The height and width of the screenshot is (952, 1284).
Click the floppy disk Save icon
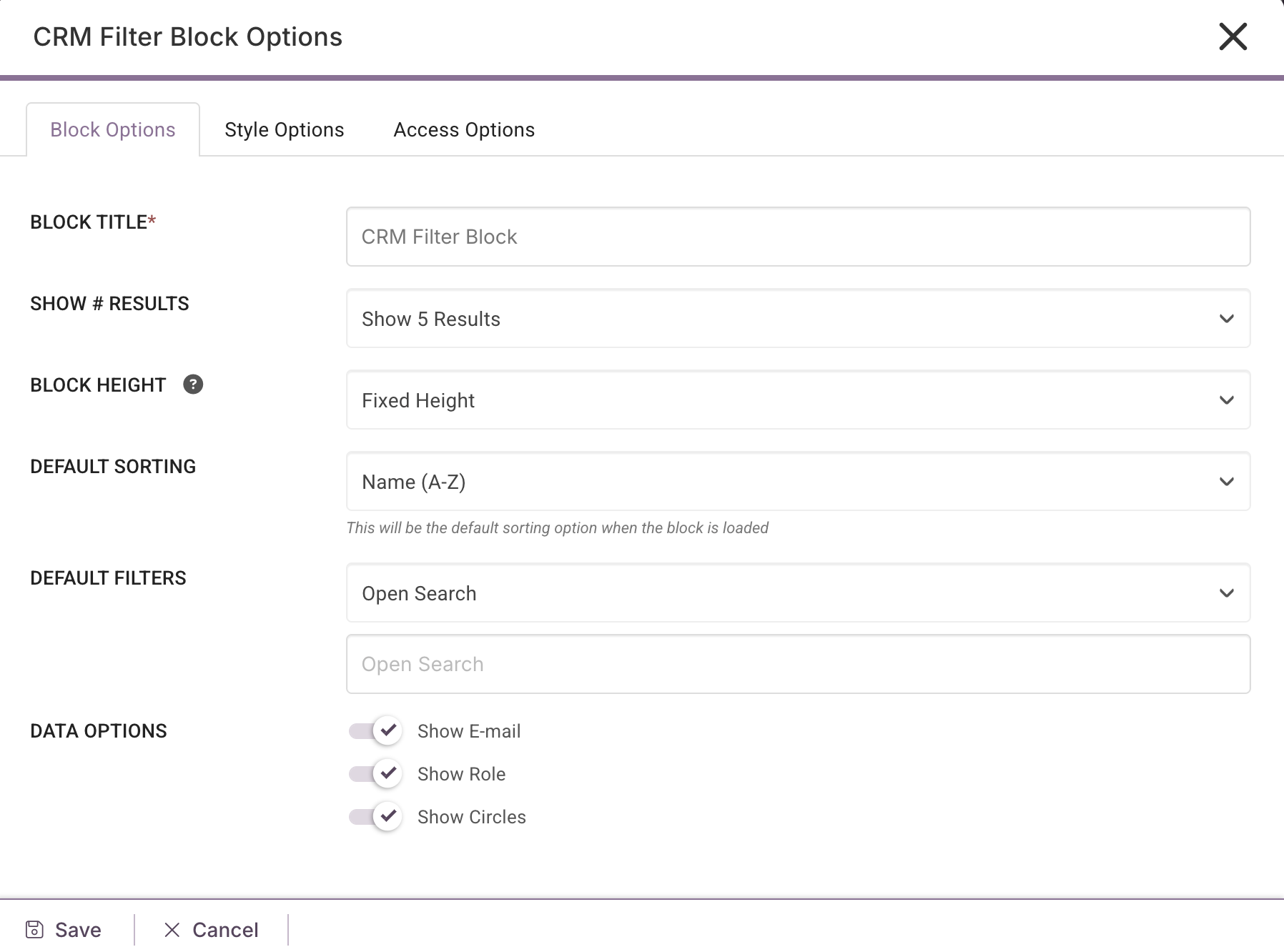pos(34,929)
